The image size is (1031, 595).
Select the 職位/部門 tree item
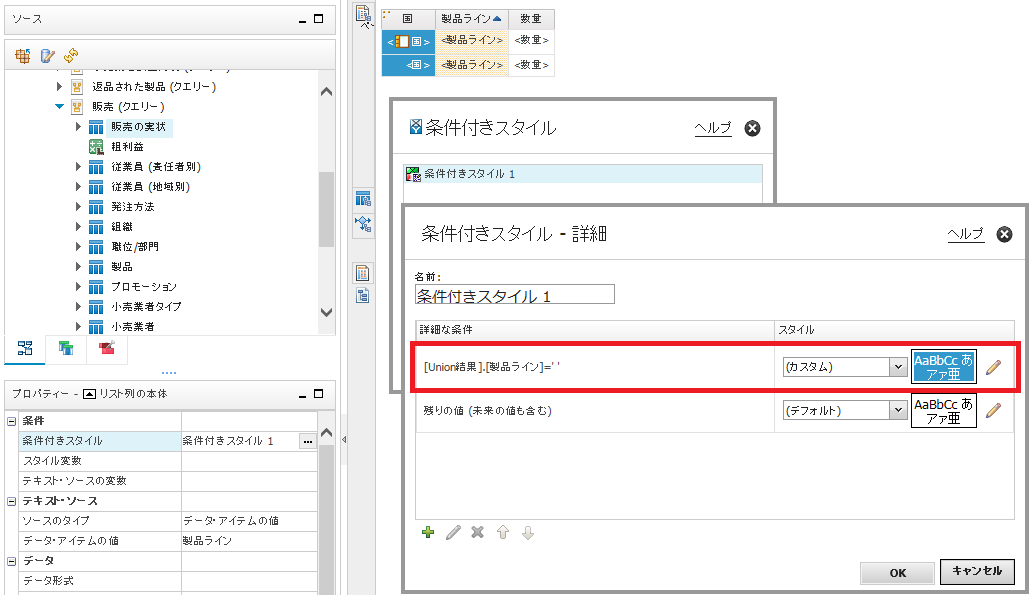[x=135, y=247]
